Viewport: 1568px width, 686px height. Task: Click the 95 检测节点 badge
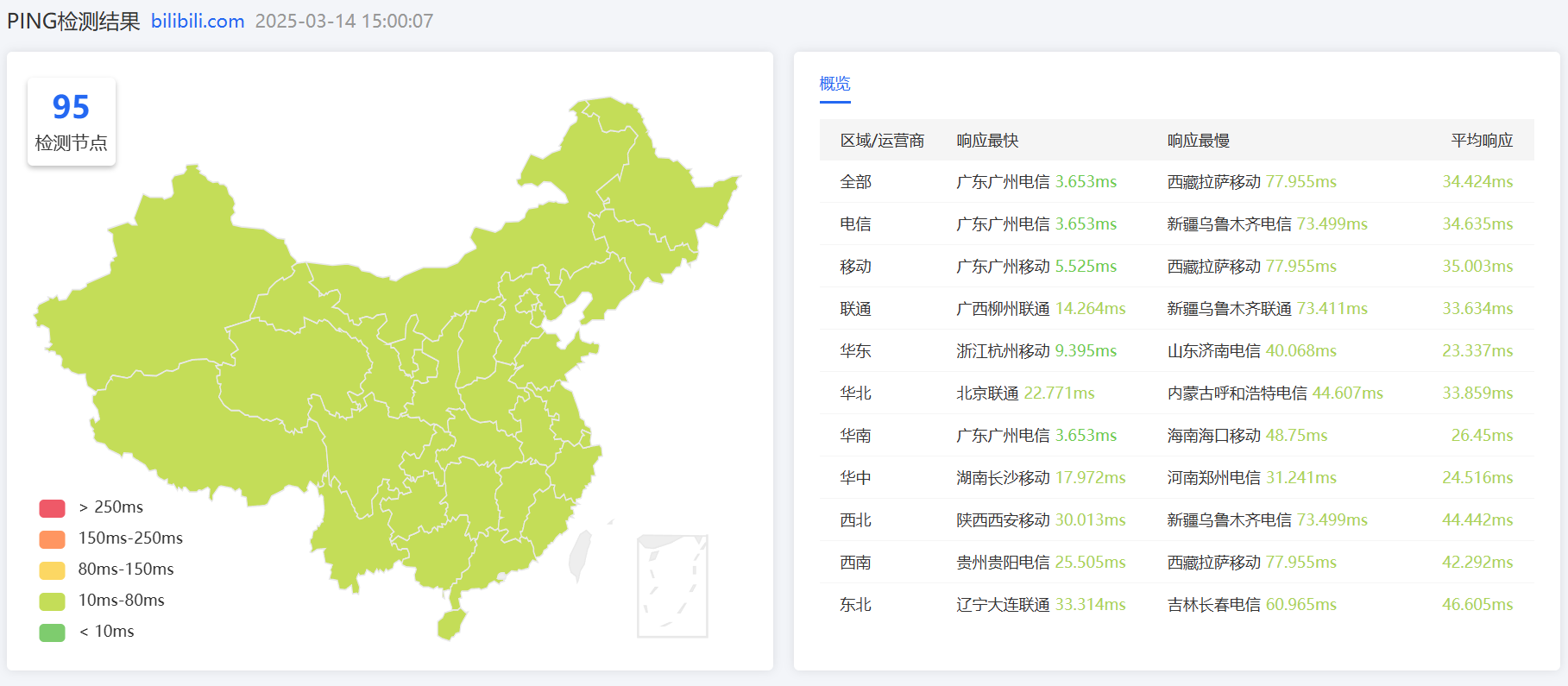(72, 122)
